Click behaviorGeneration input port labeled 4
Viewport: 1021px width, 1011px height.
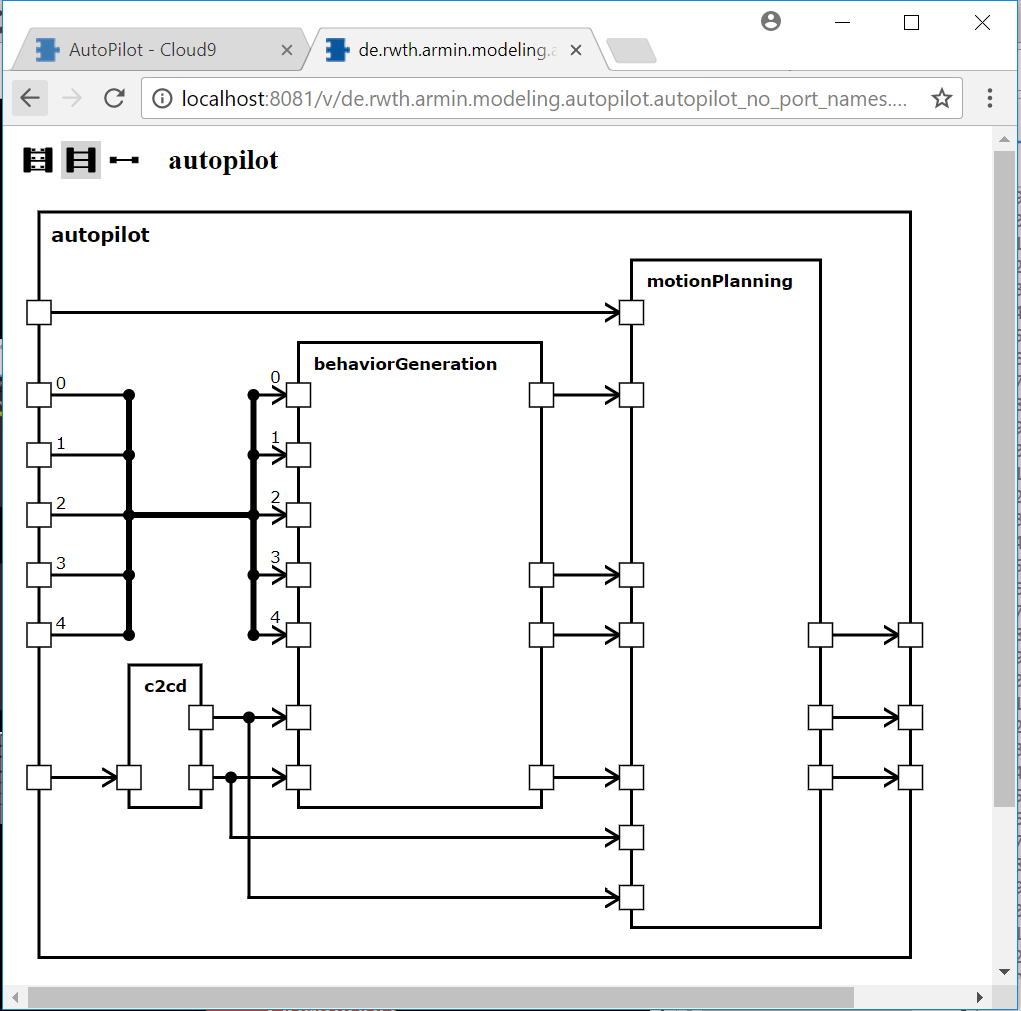click(x=298, y=635)
